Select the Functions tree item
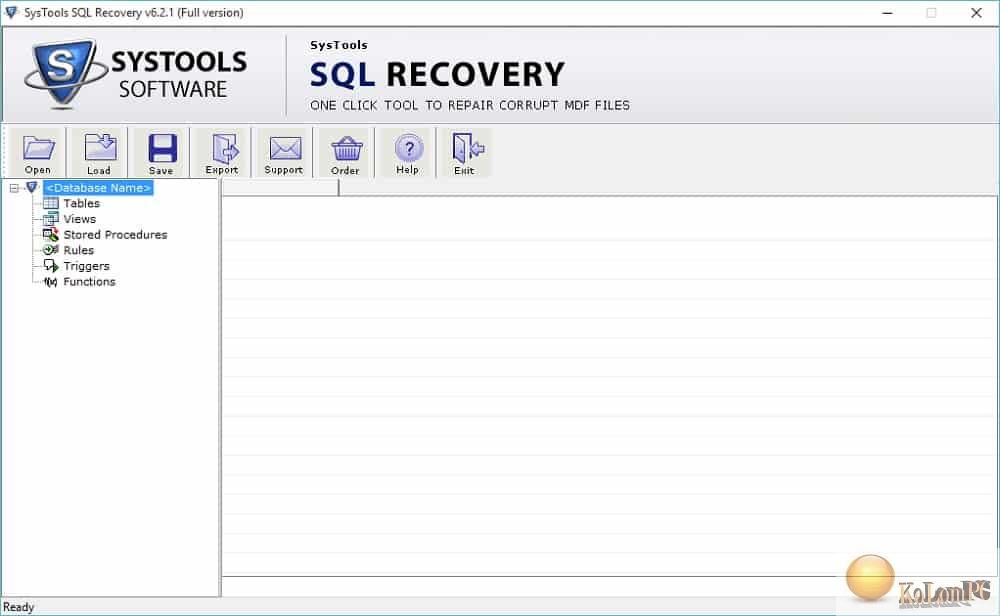This screenshot has width=1000, height=616. [x=89, y=281]
